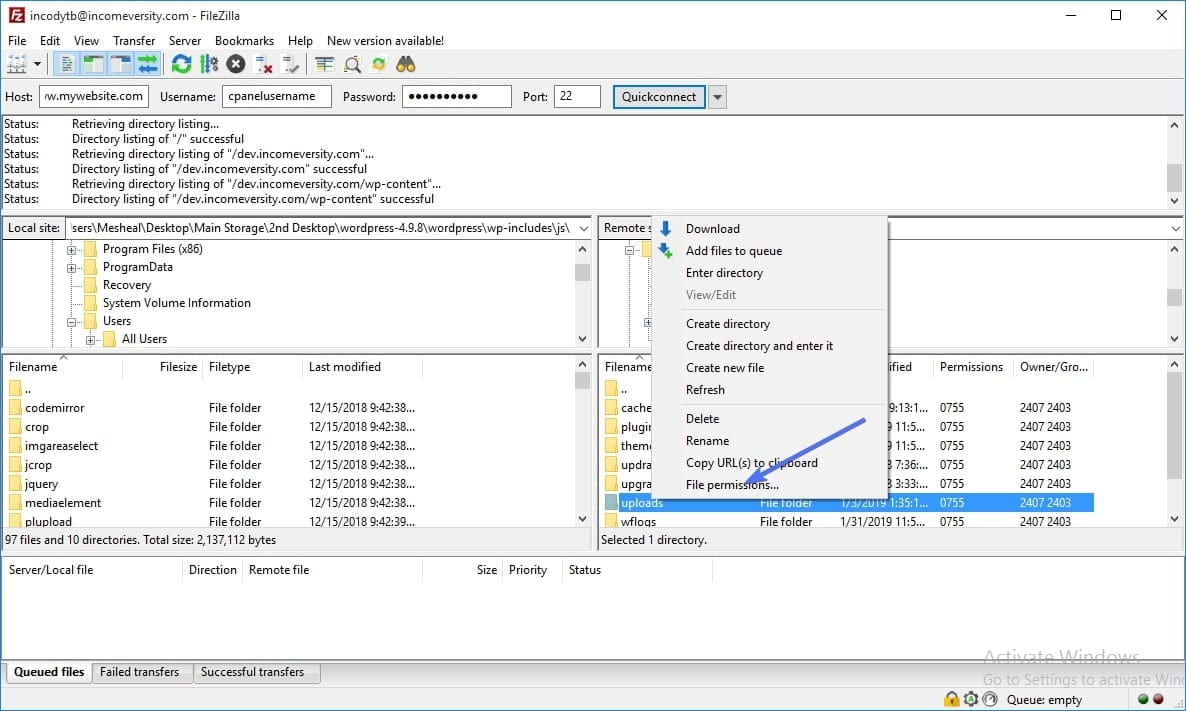Click the gear auto-mode icon in status bar

click(971, 699)
